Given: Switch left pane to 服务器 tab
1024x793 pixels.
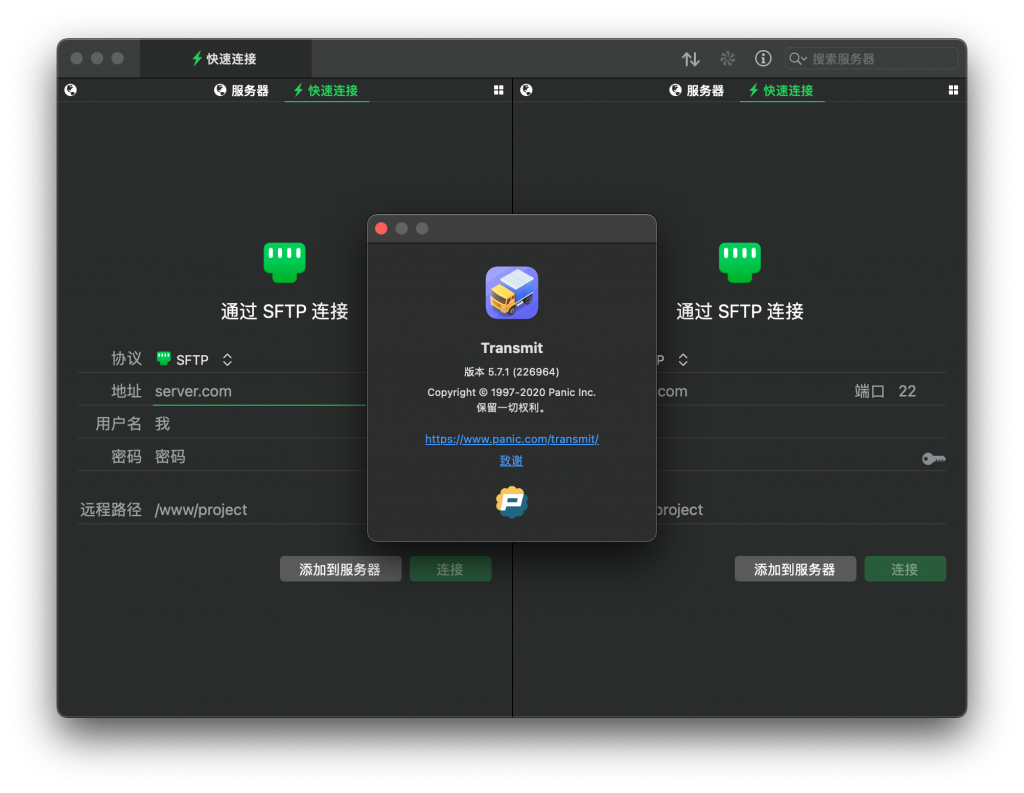Looking at the screenshot, I should (241, 90).
